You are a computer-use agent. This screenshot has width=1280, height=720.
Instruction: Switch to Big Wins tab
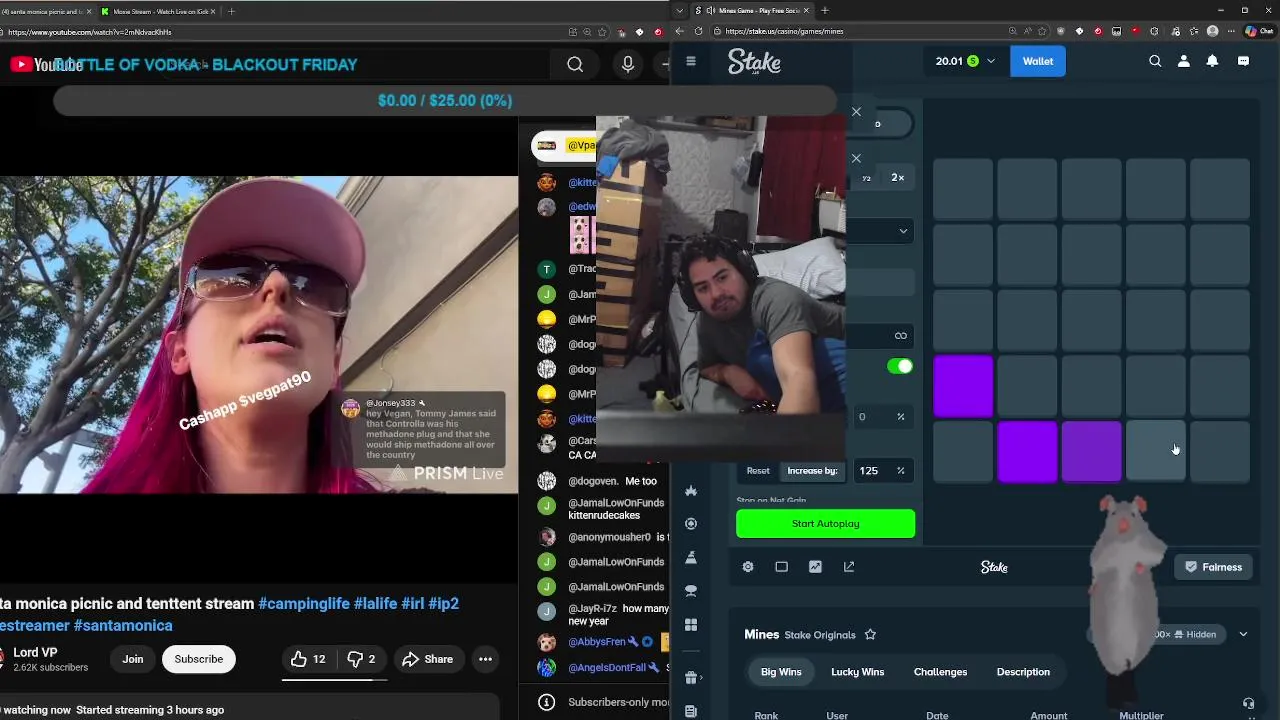pyautogui.click(x=781, y=672)
